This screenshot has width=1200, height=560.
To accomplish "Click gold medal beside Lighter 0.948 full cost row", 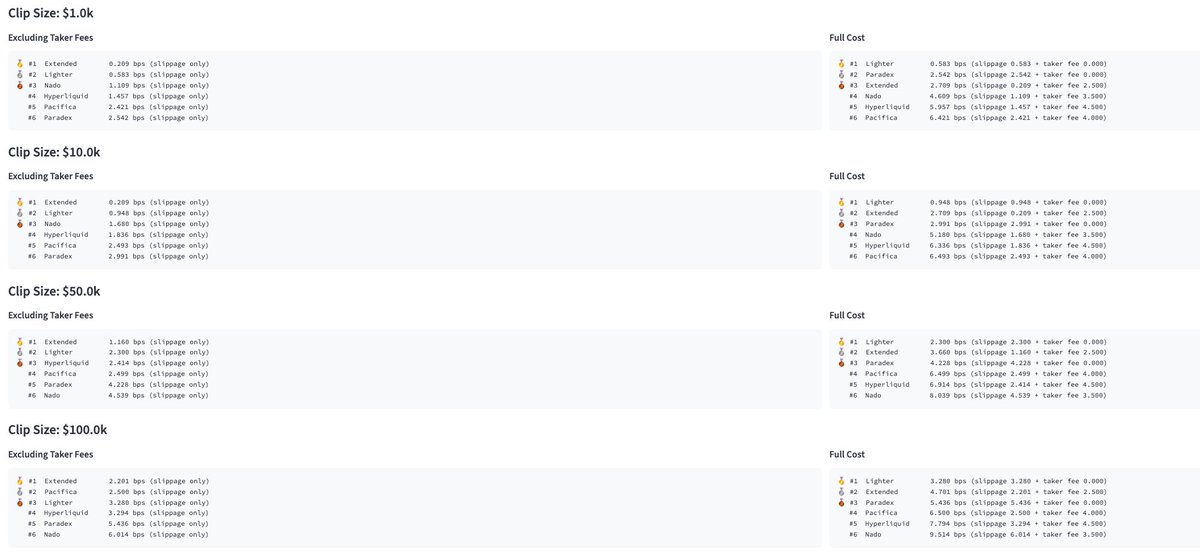I will coord(841,202).
